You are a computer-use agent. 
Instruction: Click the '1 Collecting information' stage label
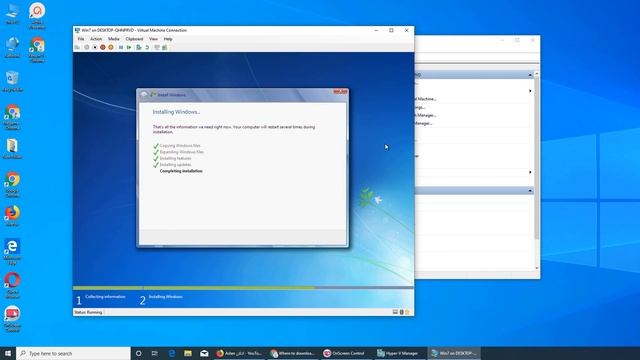pos(101,300)
